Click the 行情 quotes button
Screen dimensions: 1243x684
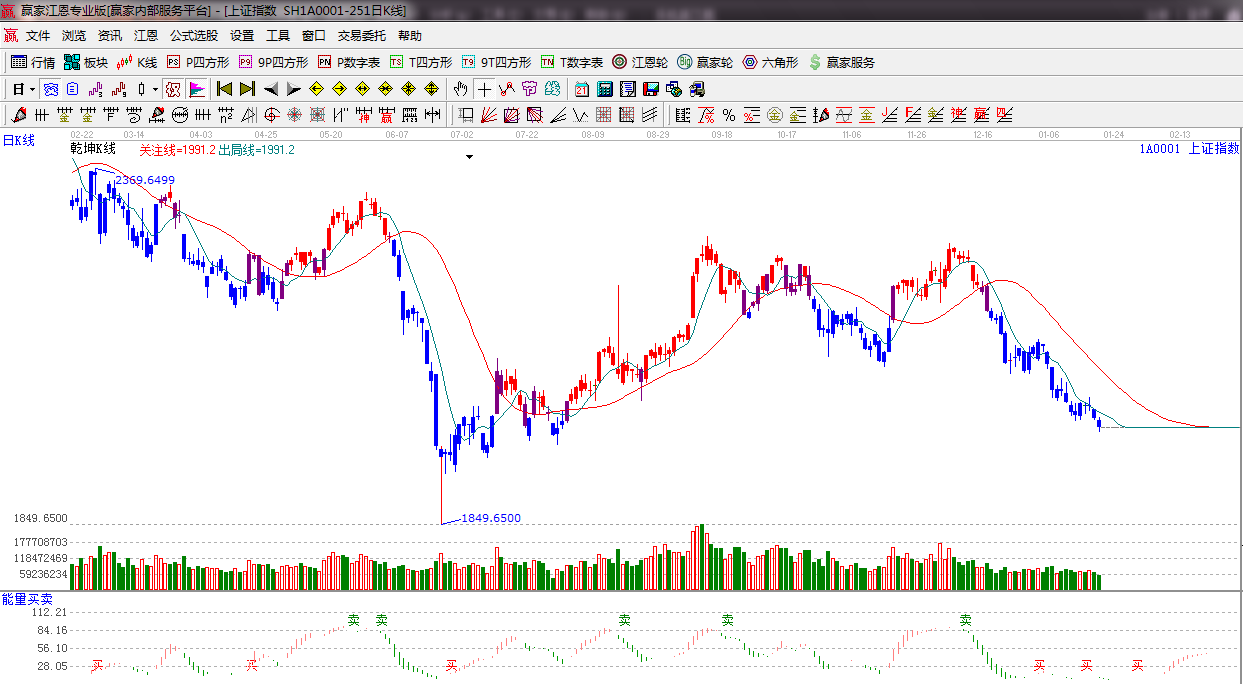pos(33,62)
